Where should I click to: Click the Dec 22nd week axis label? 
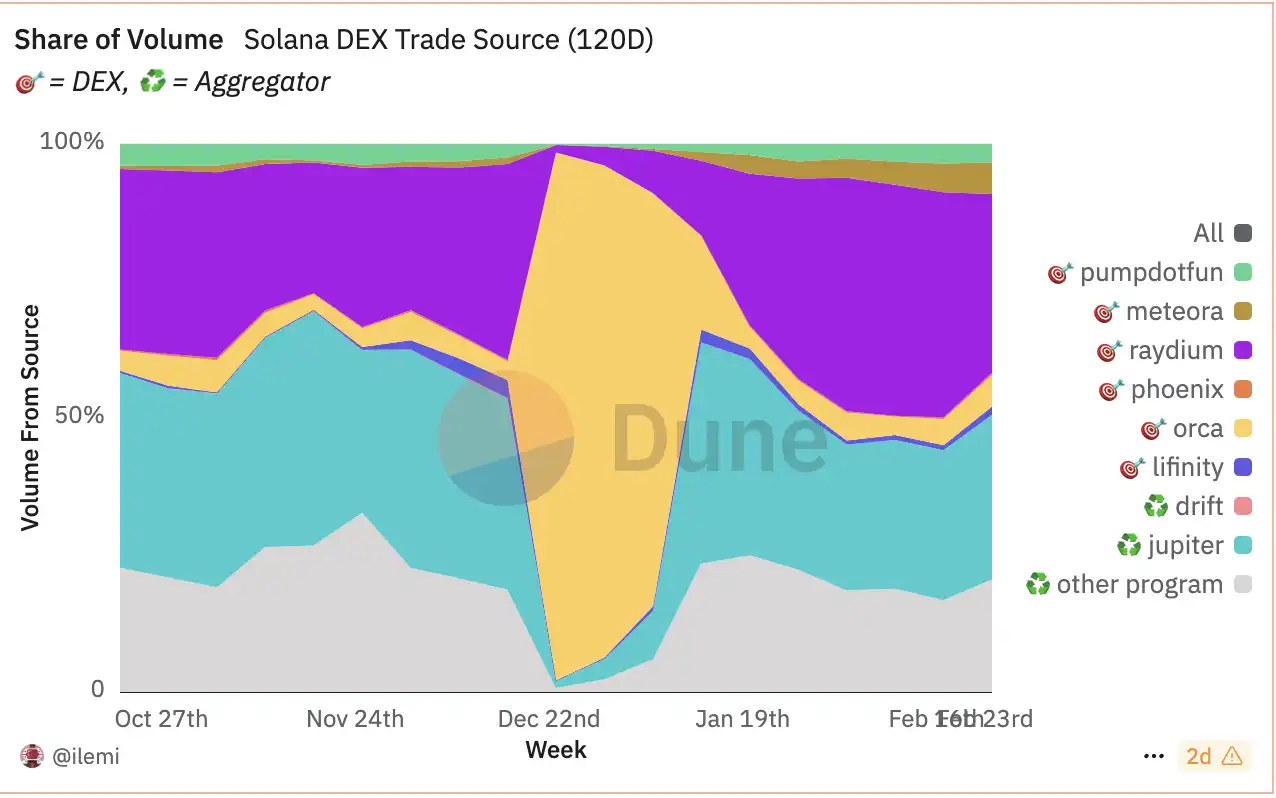point(550,719)
